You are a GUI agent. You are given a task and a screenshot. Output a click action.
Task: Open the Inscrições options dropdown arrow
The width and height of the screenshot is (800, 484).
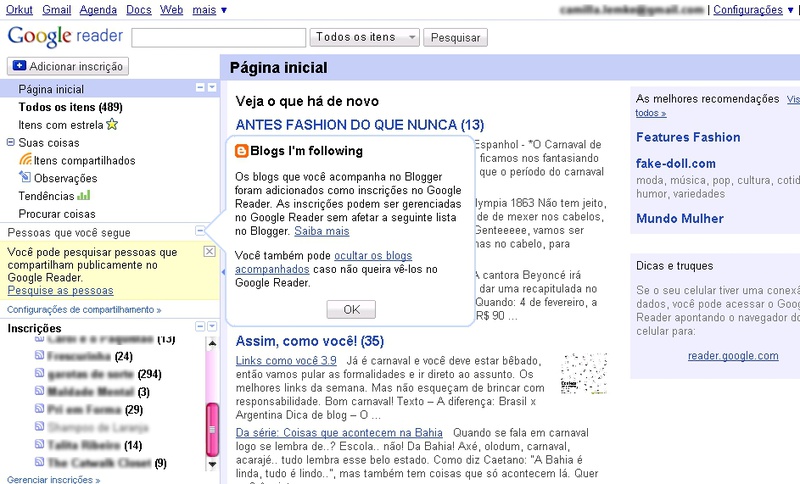tap(212, 326)
